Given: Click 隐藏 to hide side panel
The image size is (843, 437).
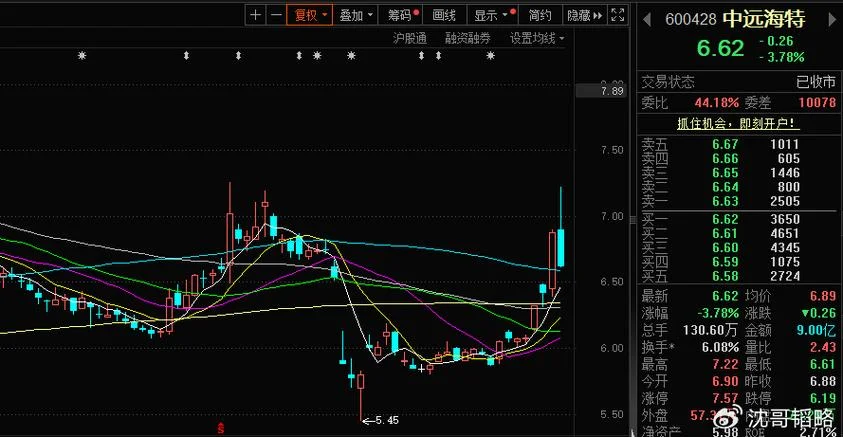Looking at the screenshot, I should click(584, 15).
